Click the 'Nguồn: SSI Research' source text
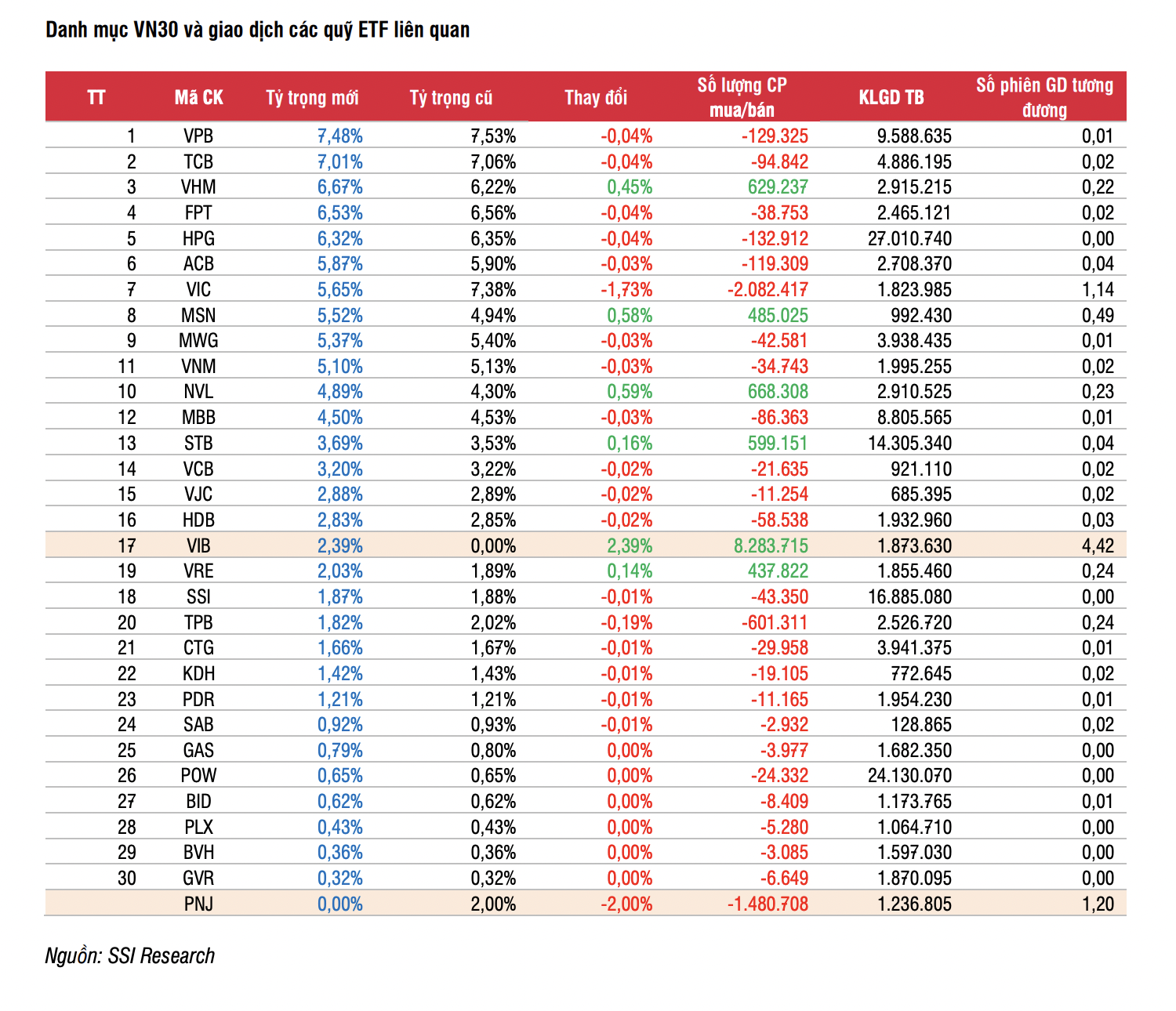Image resolution: width=1176 pixels, height=1011 pixels. click(130, 956)
